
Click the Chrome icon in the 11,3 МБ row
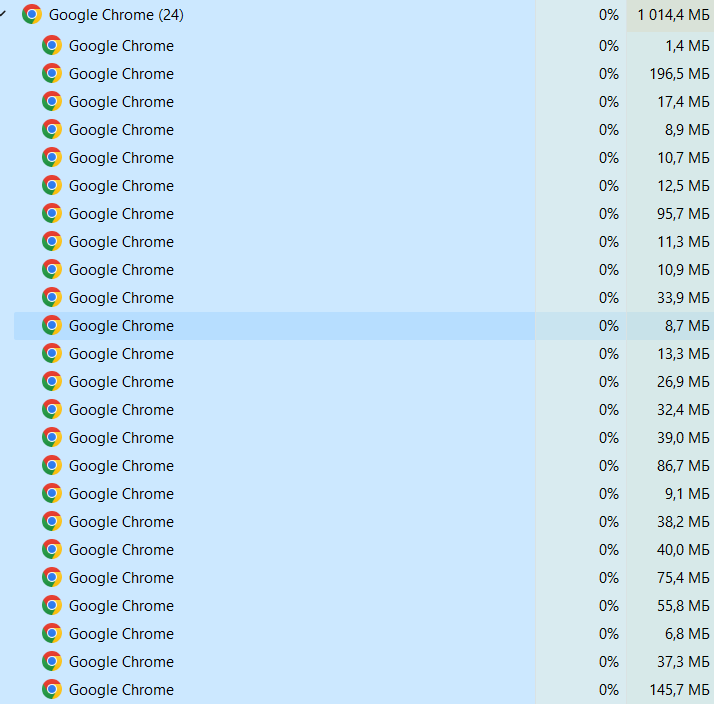coord(52,241)
